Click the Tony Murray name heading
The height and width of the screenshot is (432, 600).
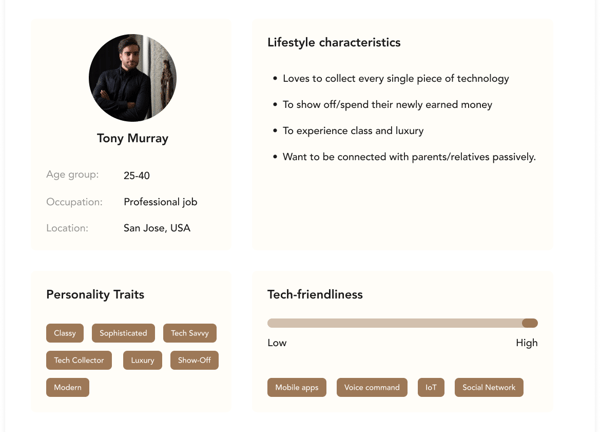coord(132,138)
